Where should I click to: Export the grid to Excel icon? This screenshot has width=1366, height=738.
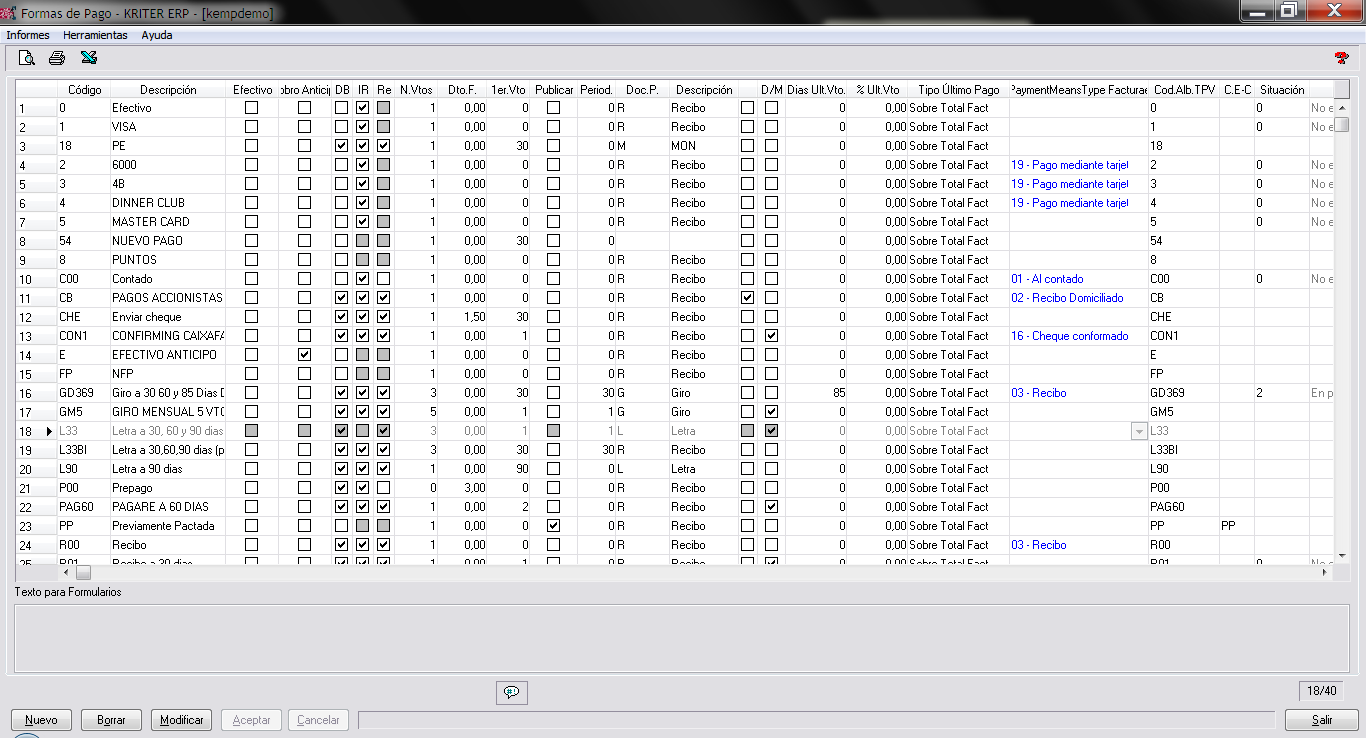pyautogui.click(x=89, y=58)
